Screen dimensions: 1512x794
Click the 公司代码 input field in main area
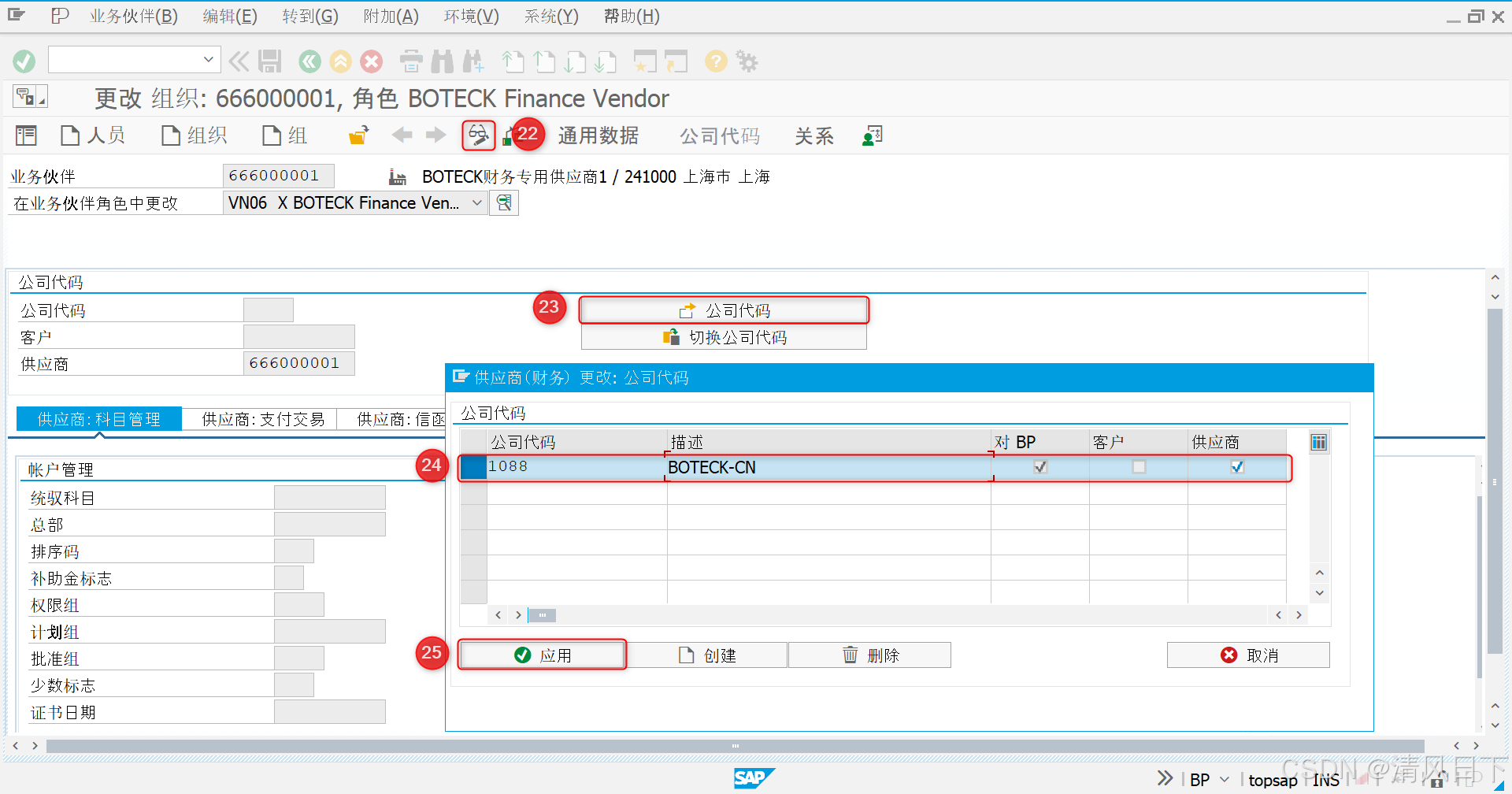coord(269,310)
